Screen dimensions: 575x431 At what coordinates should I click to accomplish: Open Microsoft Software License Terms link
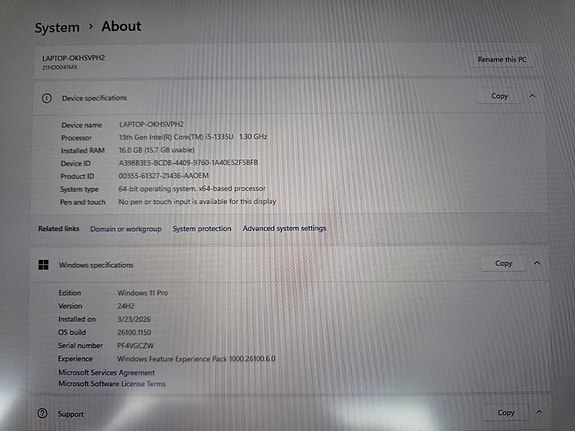[x=112, y=384]
